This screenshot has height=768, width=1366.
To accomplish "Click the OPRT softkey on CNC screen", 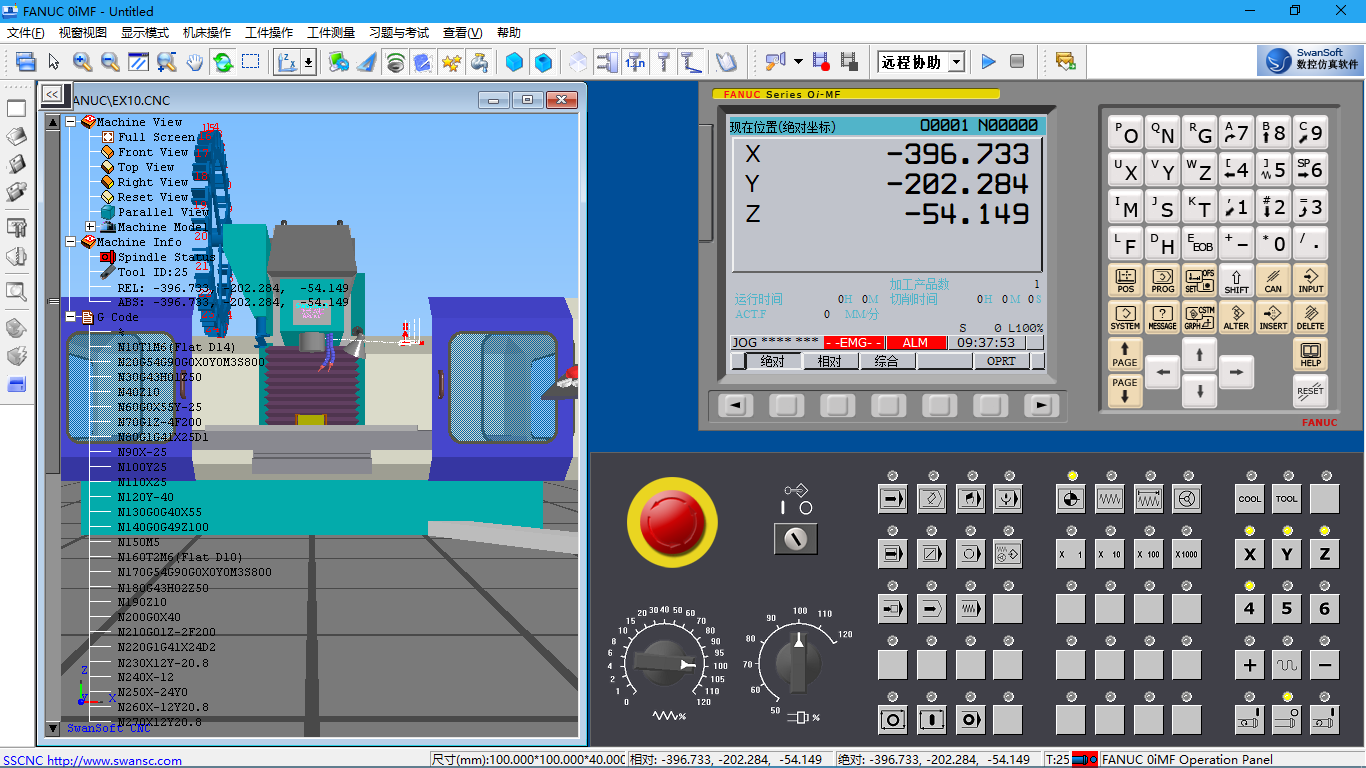I will (x=1001, y=361).
